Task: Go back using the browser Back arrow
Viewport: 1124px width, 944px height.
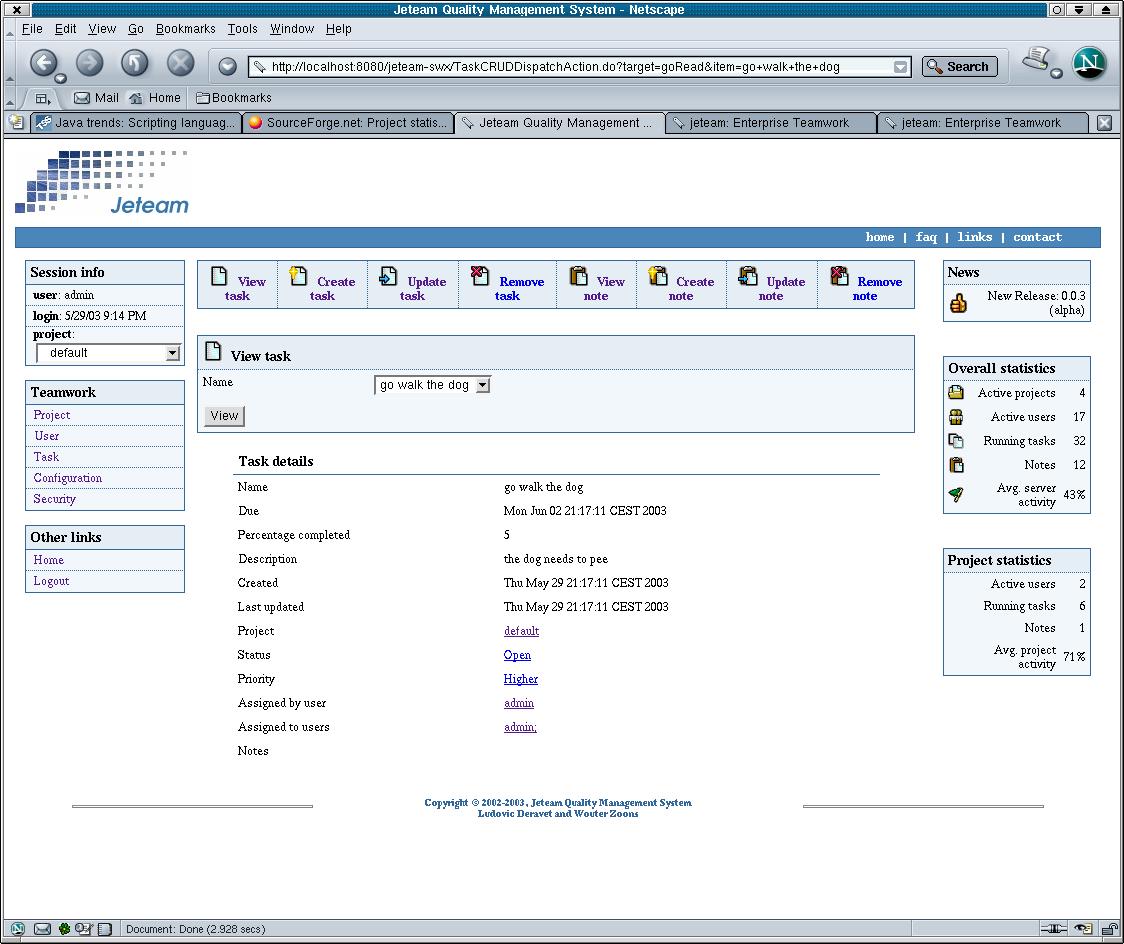Action: click(43, 64)
